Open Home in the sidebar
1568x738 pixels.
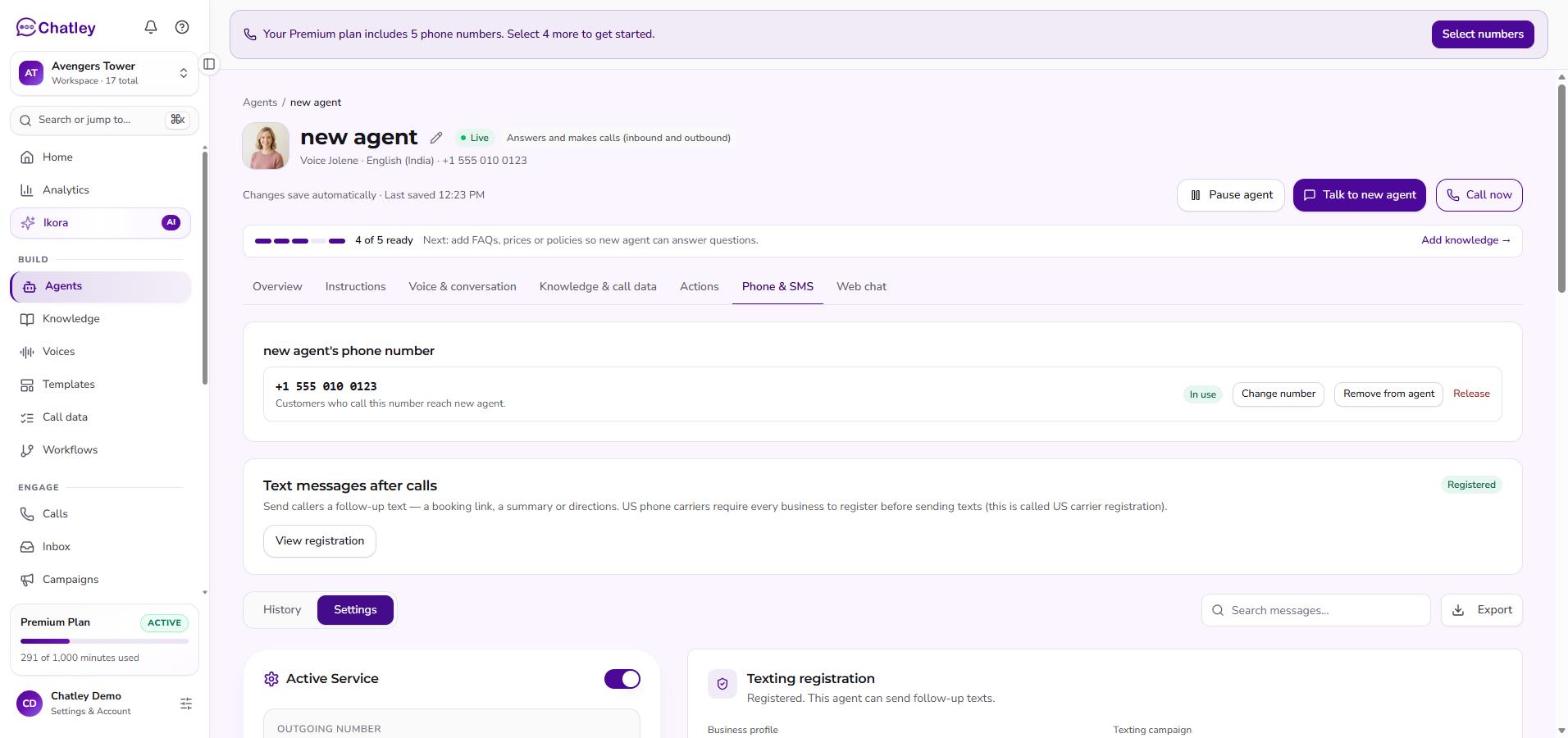100,157
